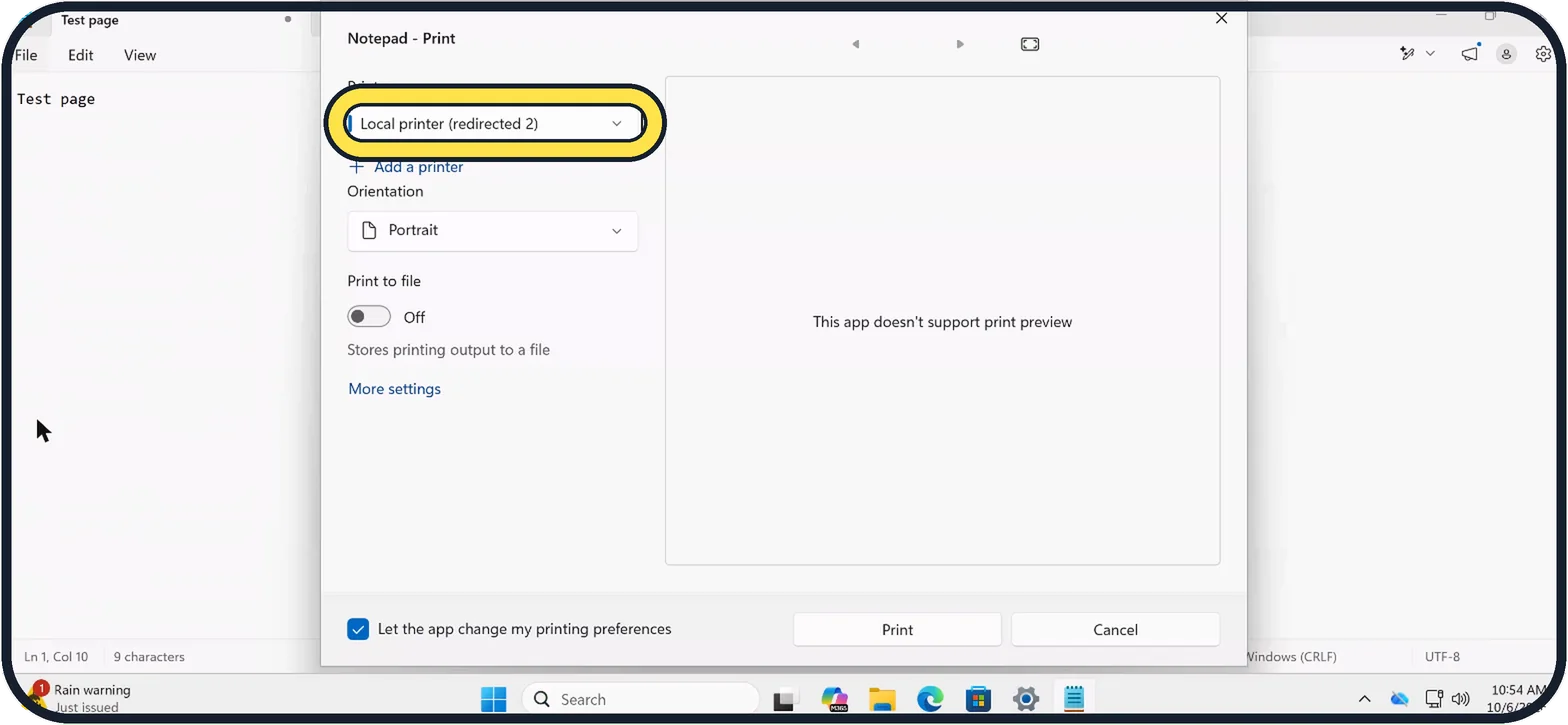Go to the next print preview page

[960, 44]
